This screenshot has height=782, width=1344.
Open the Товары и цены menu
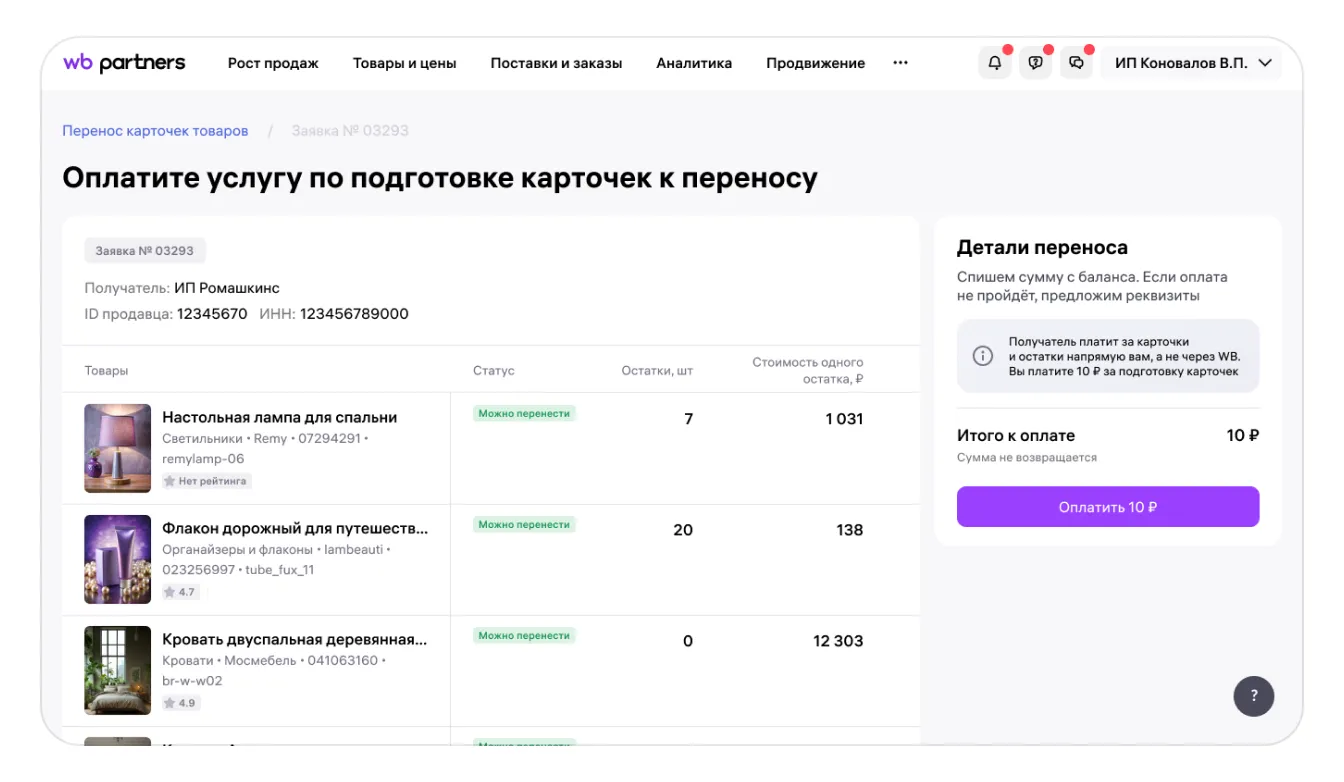coord(404,63)
